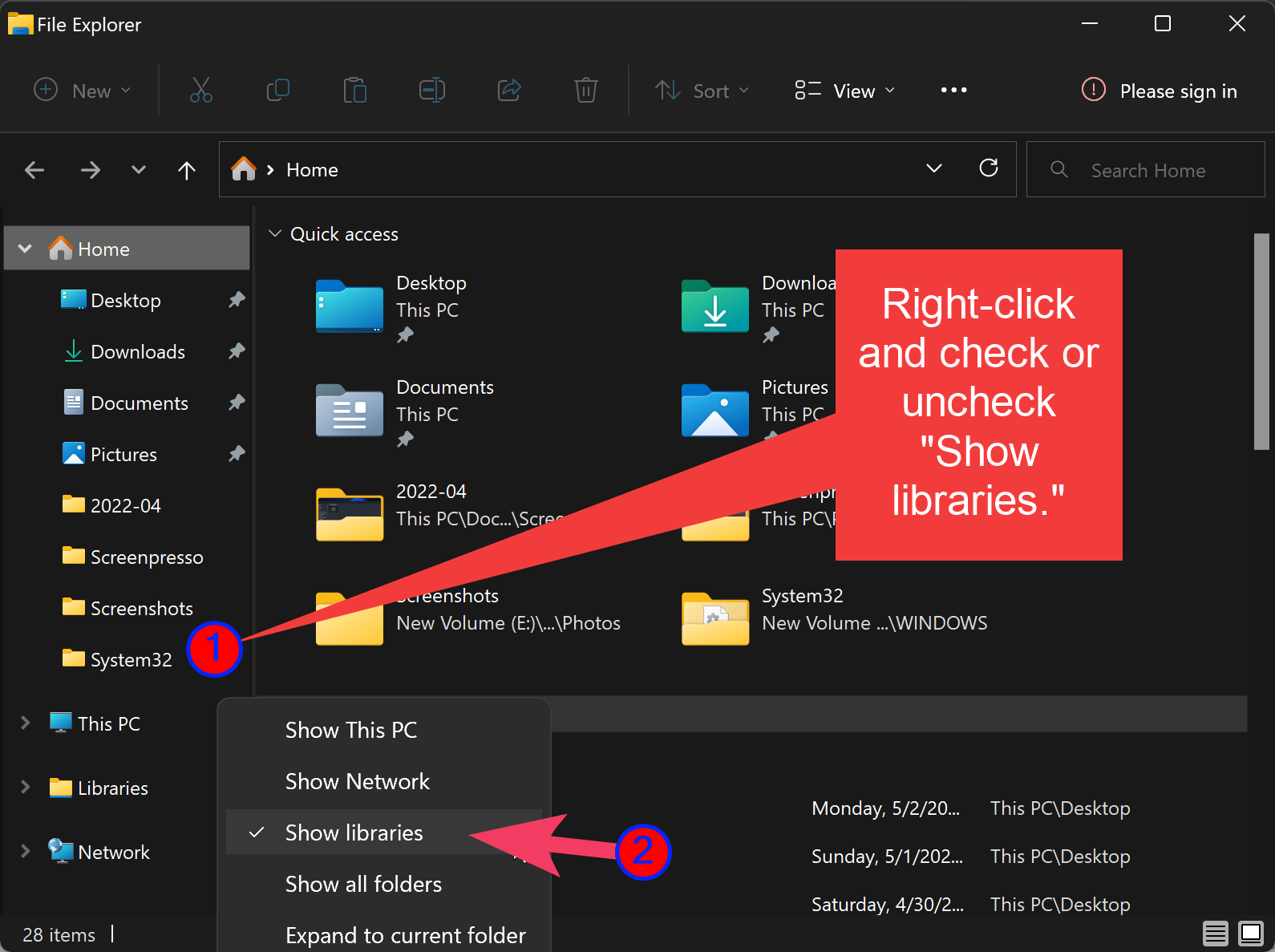Click Please sign in link
The image size is (1275, 952).
[1178, 91]
